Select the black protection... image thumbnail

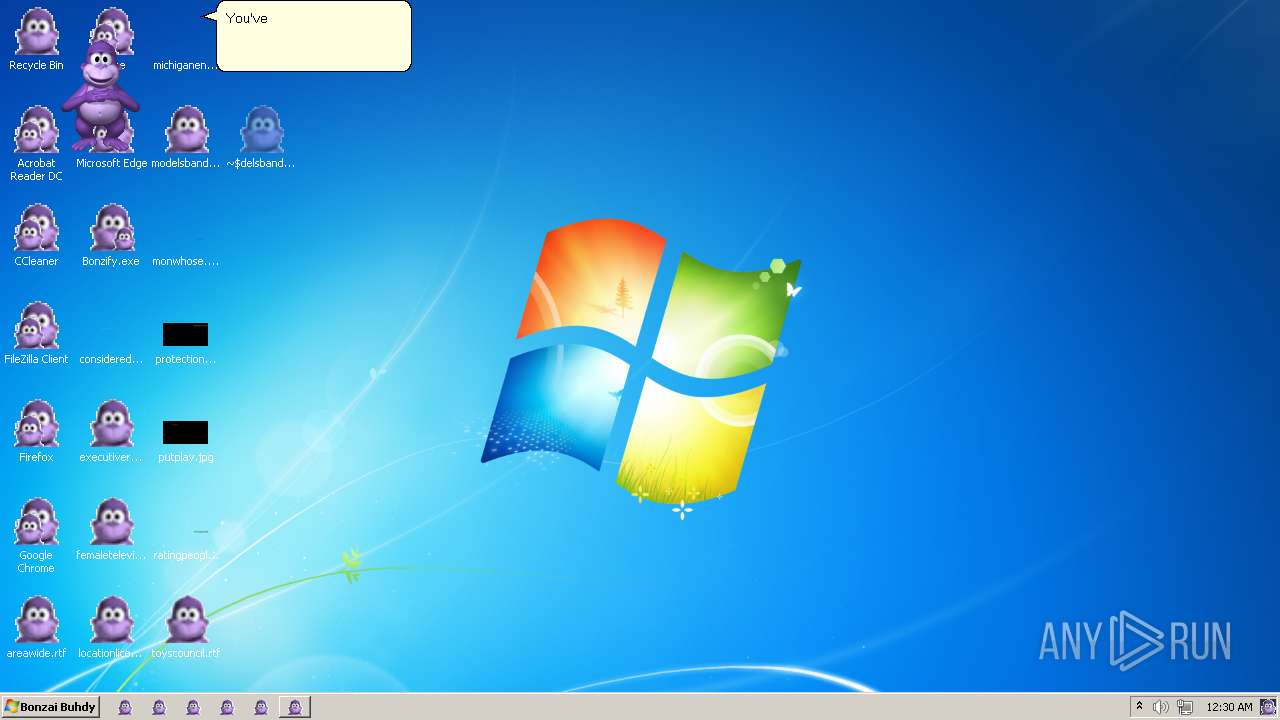click(x=185, y=334)
